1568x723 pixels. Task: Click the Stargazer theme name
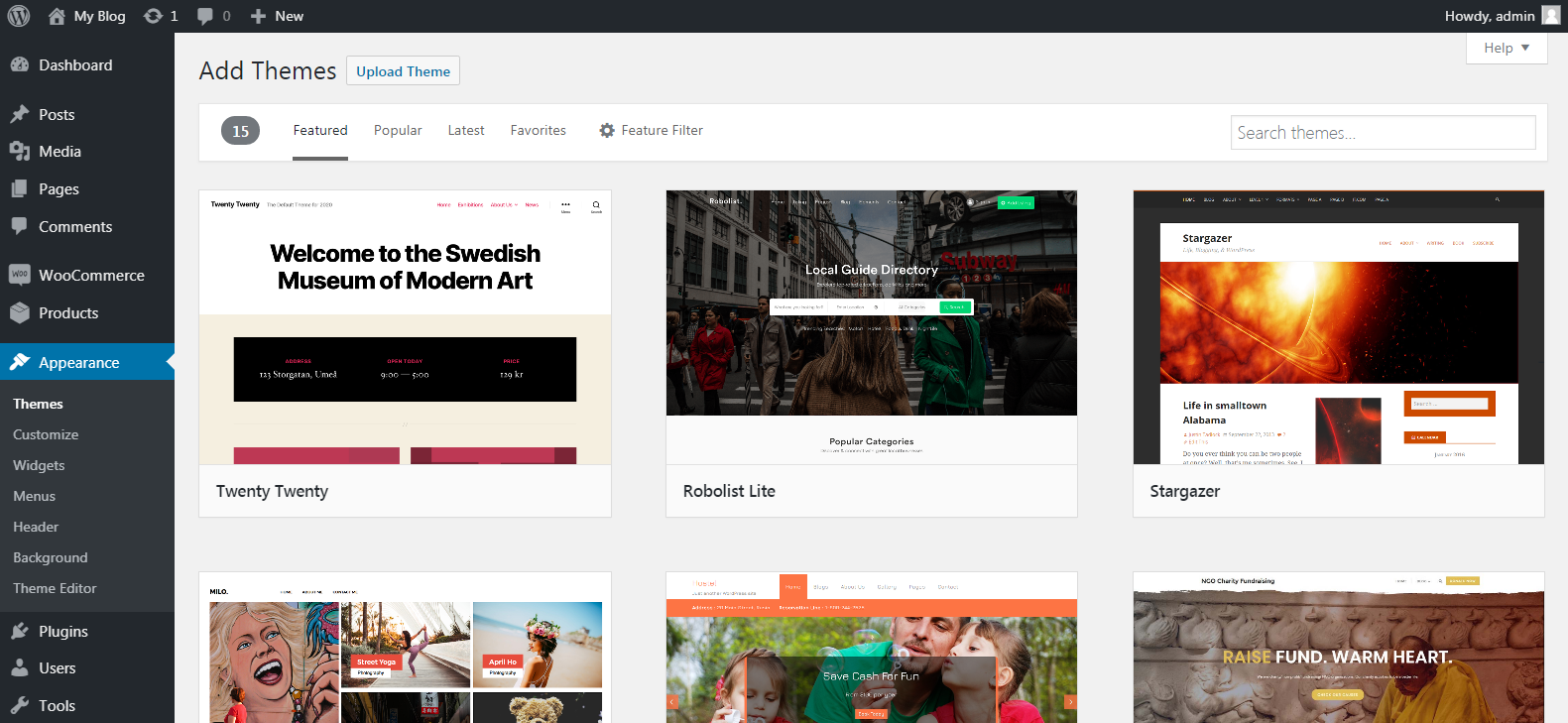pos(1184,491)
